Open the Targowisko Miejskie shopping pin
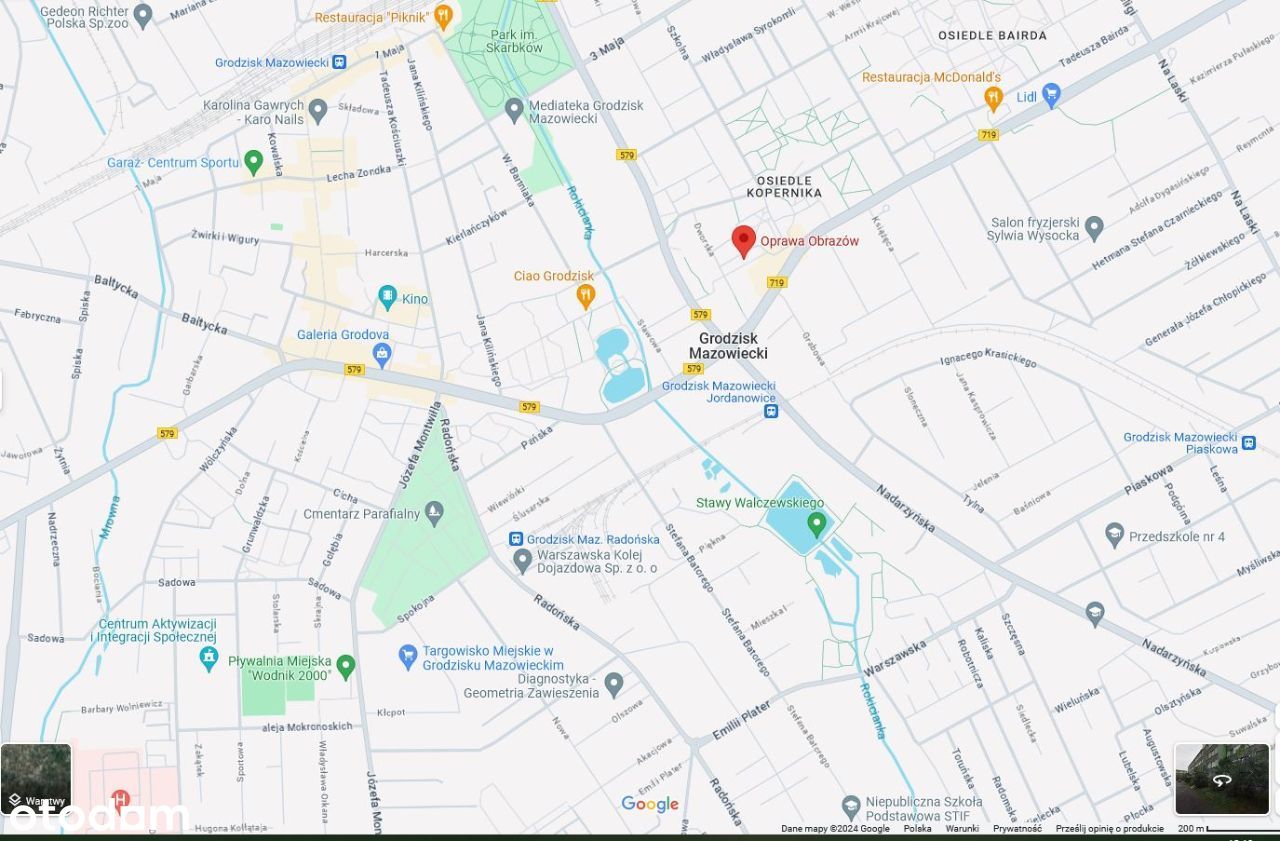 (x=407, y=656)
